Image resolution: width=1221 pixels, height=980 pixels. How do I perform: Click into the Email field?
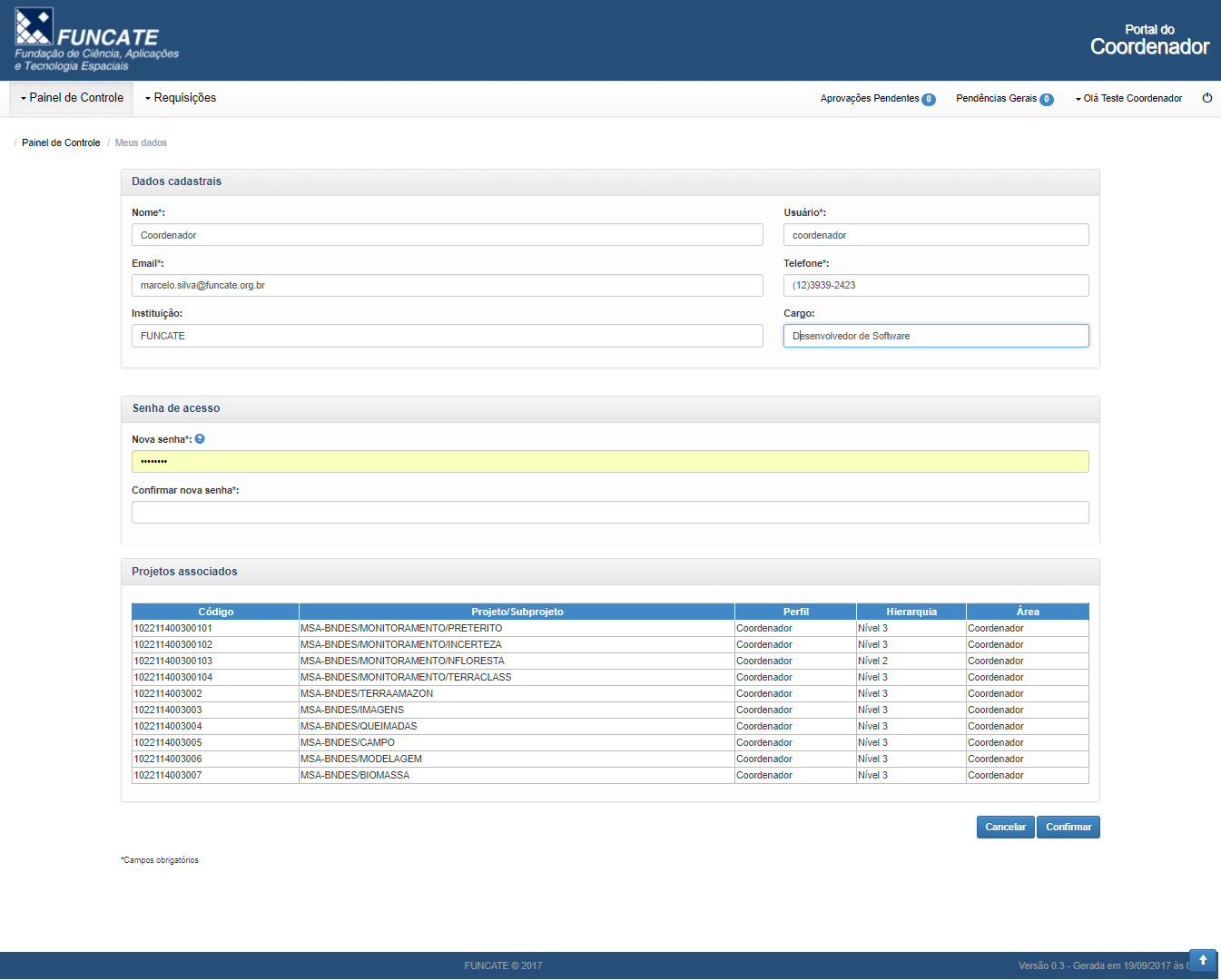coord(447,286)
